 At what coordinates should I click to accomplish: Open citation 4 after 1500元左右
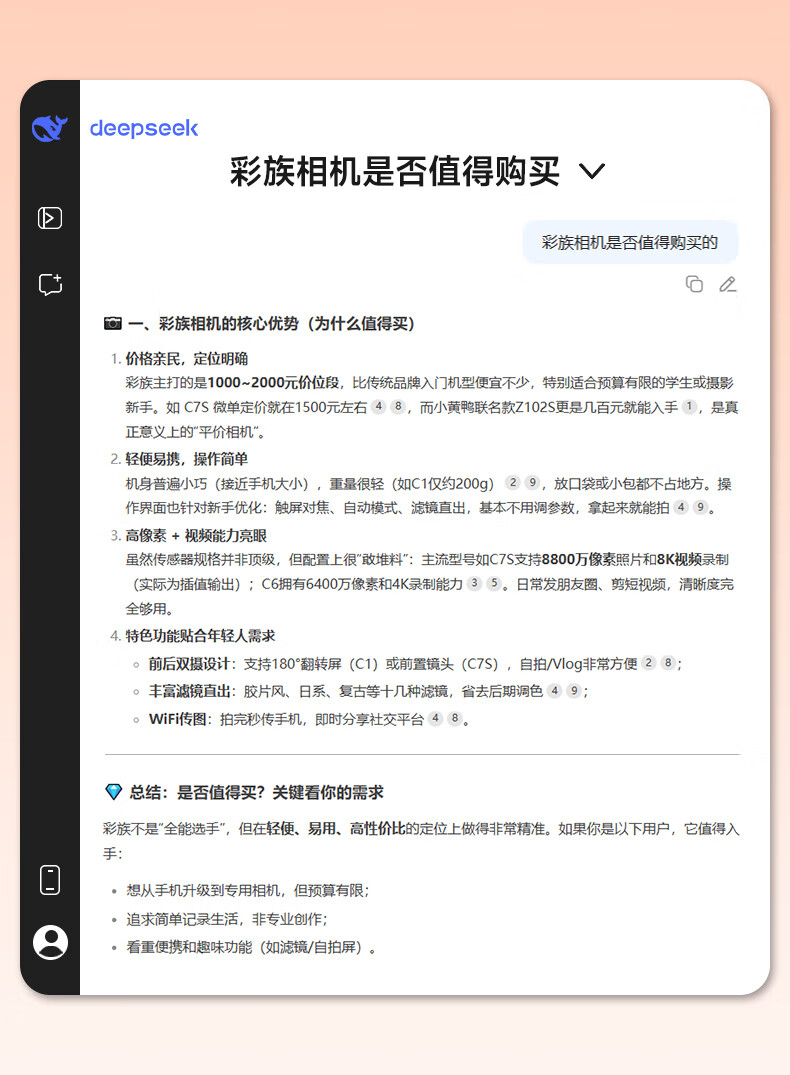tap(378, 406)
